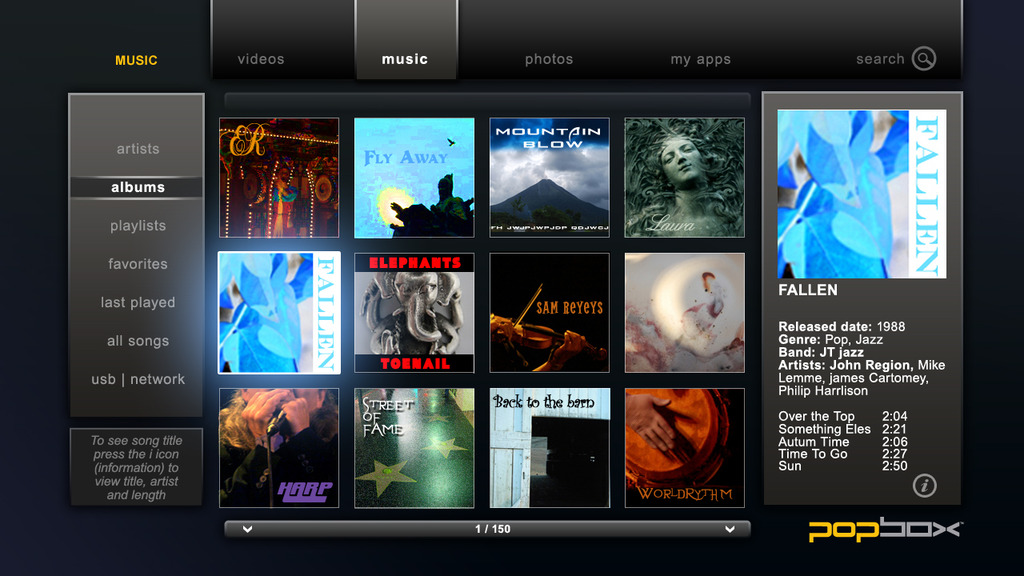Image resolution: width=1024 pixels, height=576 pixels.
Task: Click the artist name John Region
Action: [x=870, y=365]
